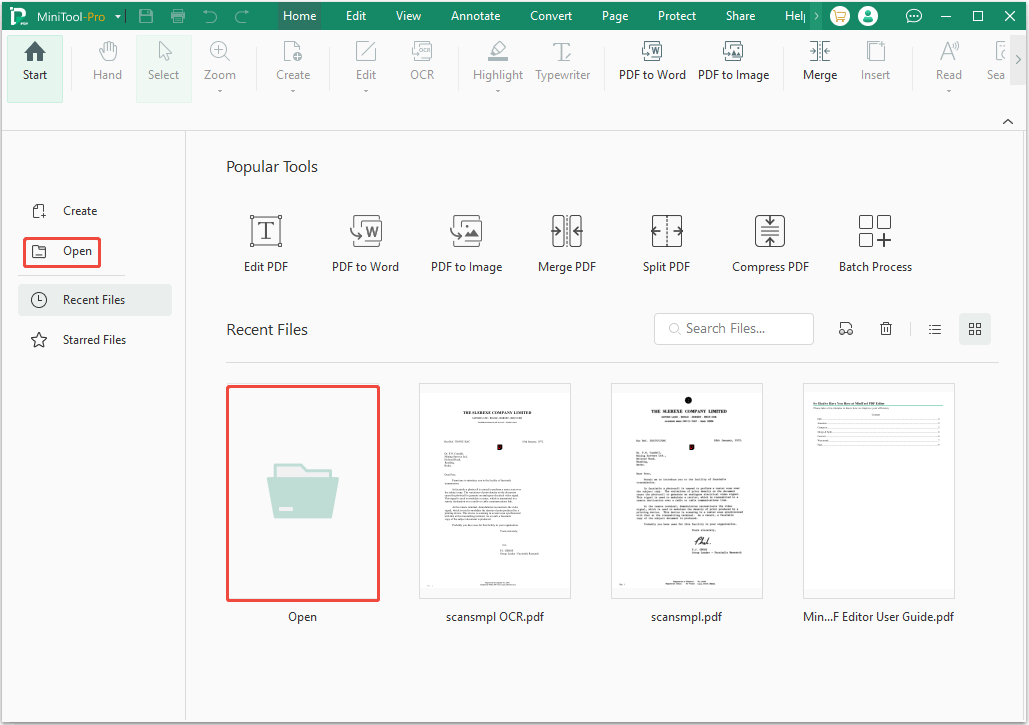Switch Recent Files to grid view
Screen dimensions: 1029x725
[x=975, y=328]
